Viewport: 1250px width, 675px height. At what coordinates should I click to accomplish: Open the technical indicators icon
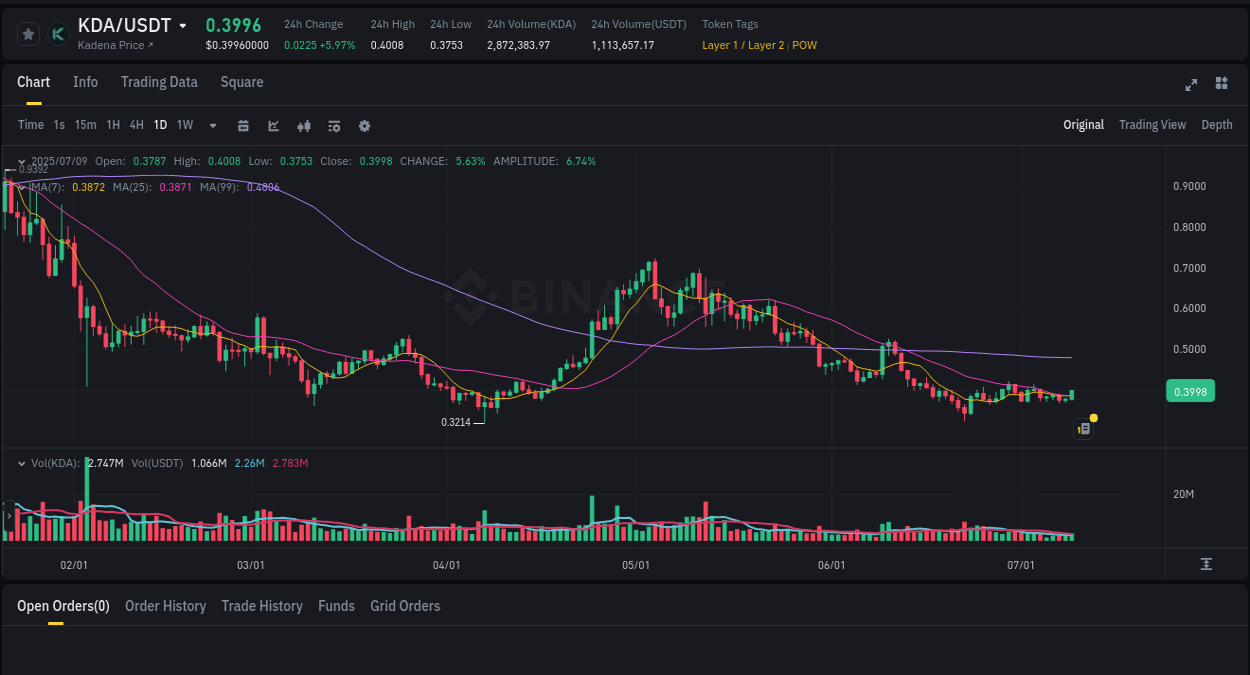pyautogui.click(x=334, y=125)
